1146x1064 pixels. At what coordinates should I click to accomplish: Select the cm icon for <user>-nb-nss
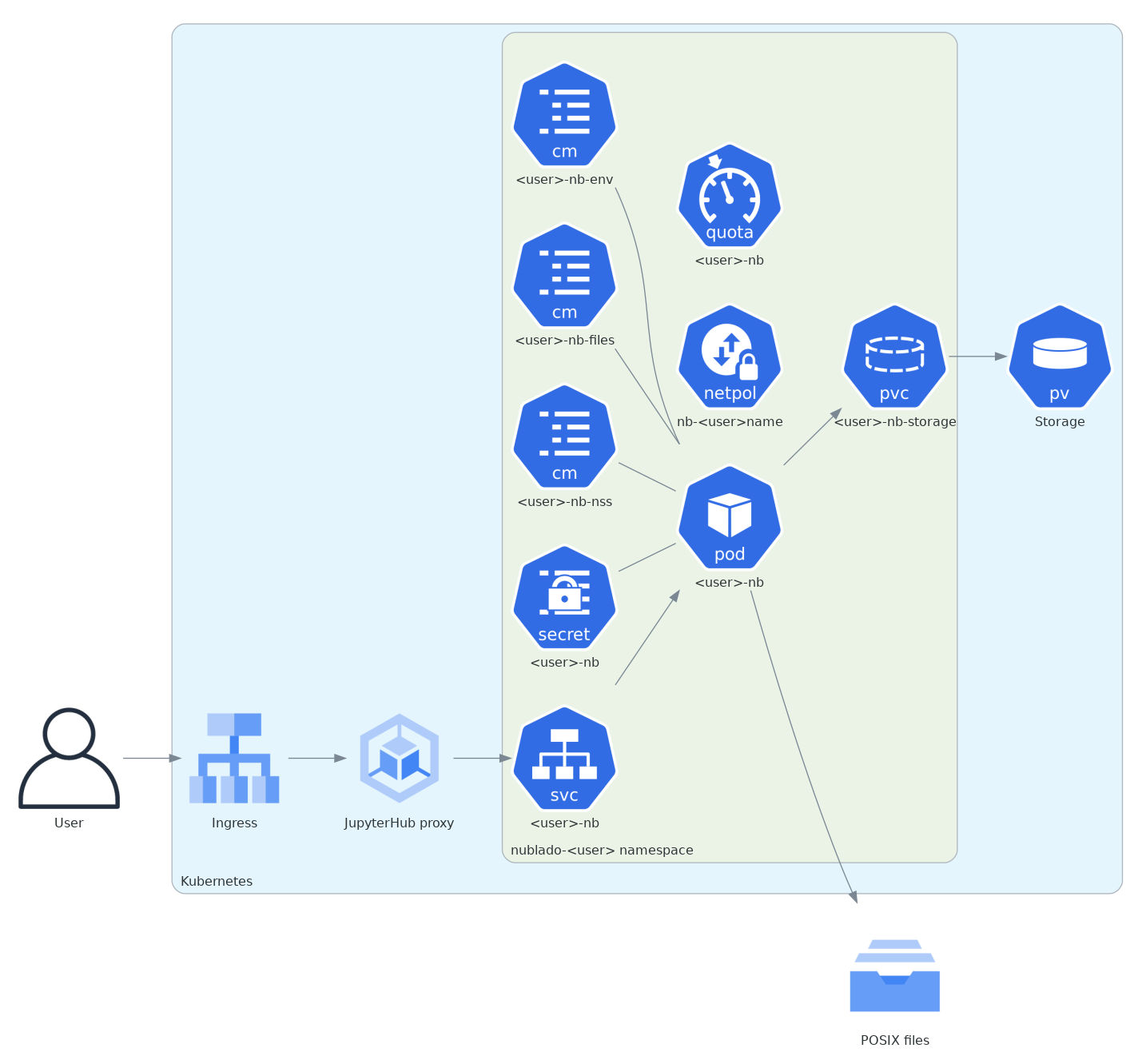(x=564, y=436)
